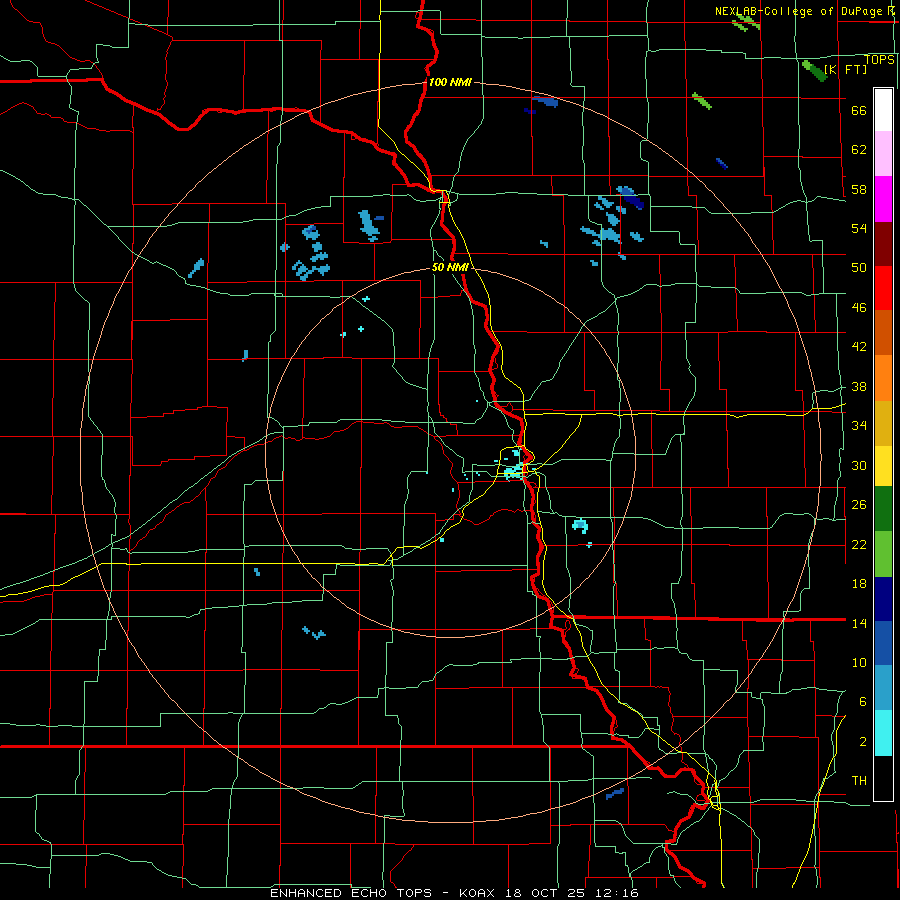The width and height of the screenshot is (900, 900).
Task: Select the bright red legend swatch
Action: click(x=883, y=288)
